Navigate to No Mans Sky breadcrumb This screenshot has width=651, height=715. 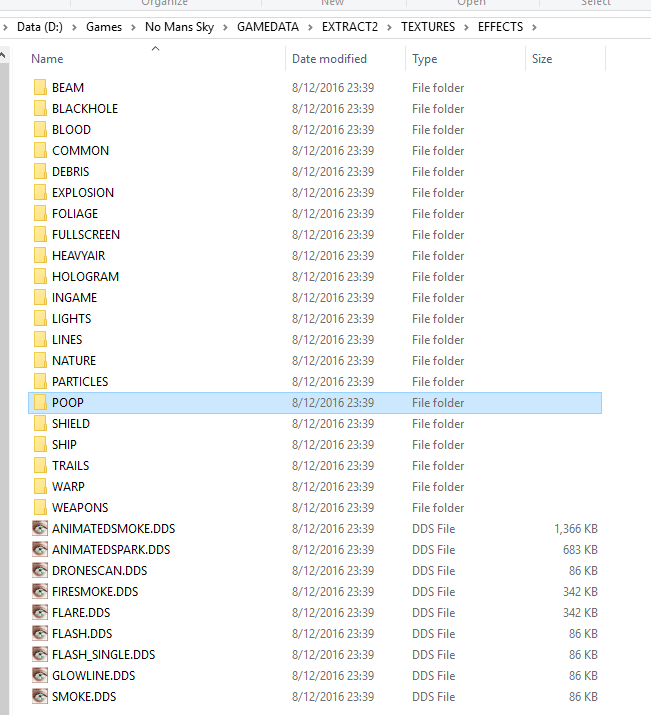click(179, 27)
